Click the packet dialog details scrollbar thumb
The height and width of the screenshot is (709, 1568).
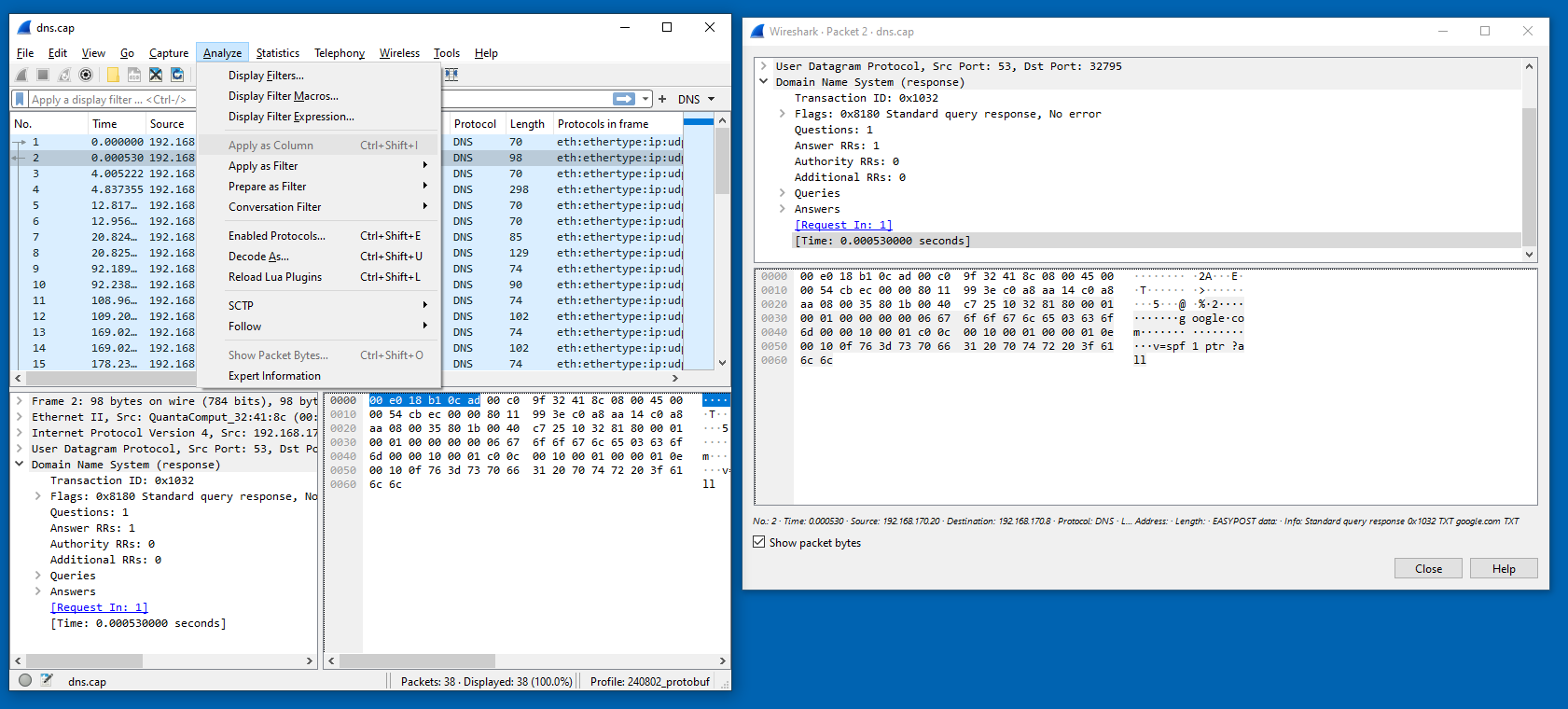1529,177
